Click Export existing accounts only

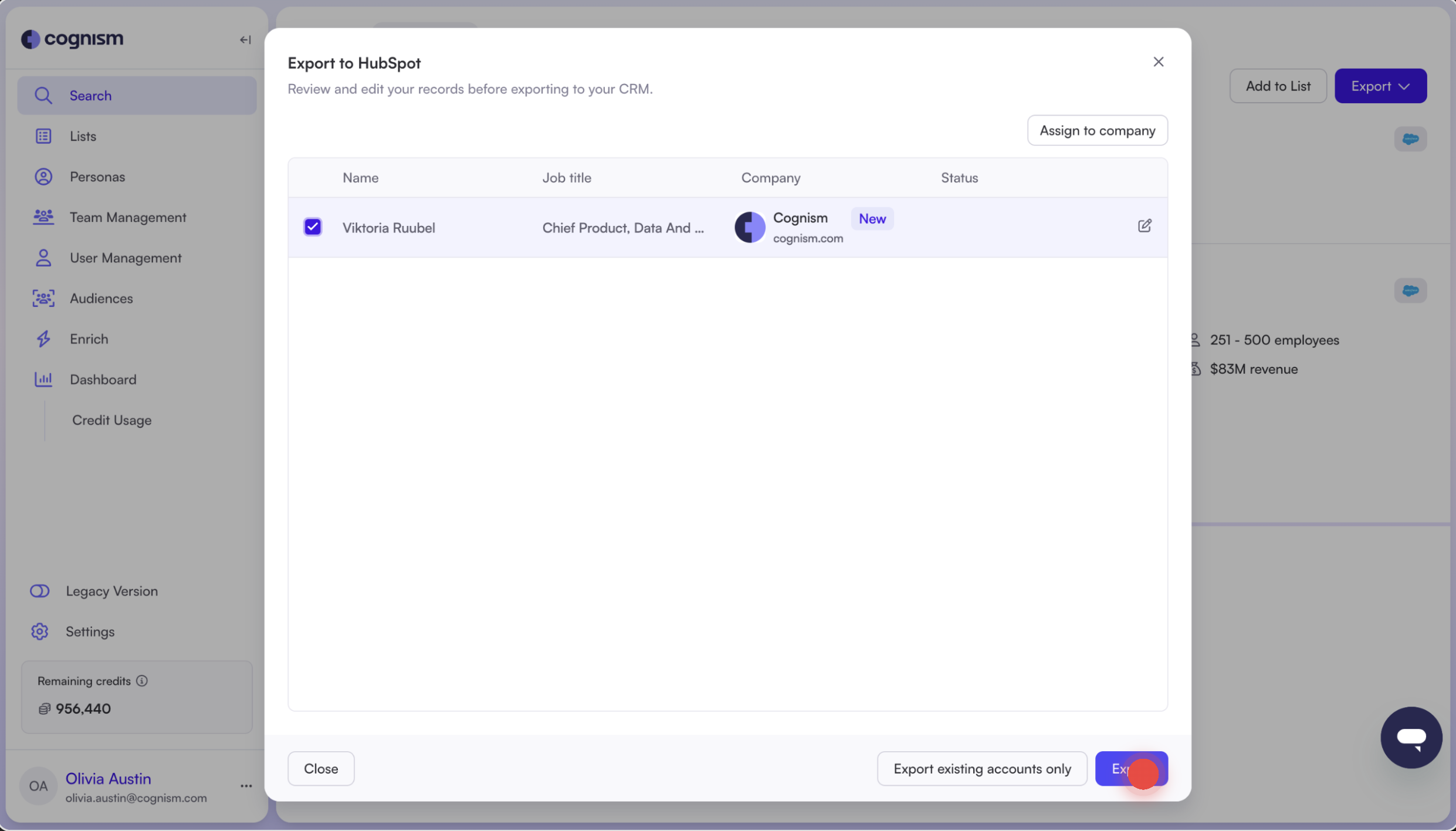pos(981,768)
